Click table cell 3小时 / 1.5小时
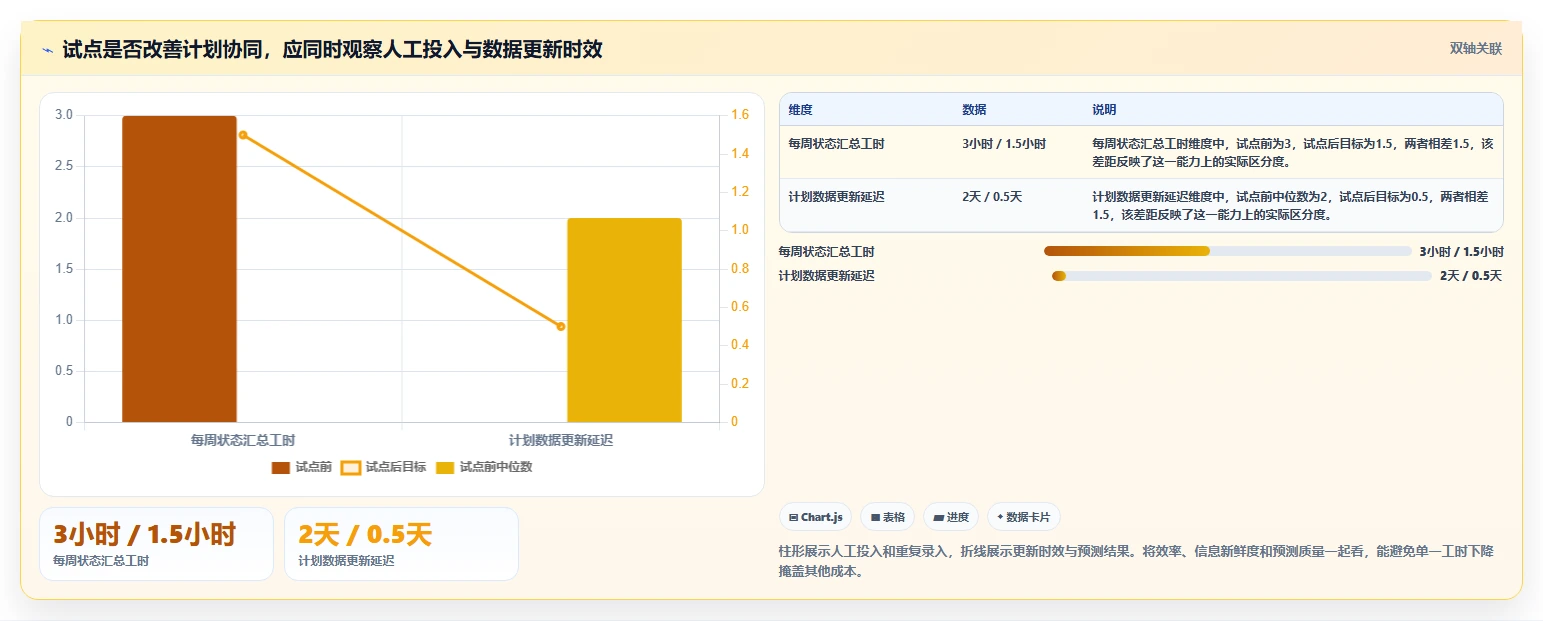The width and height of the screenshot is (1543, 621). click(1004, 144)
